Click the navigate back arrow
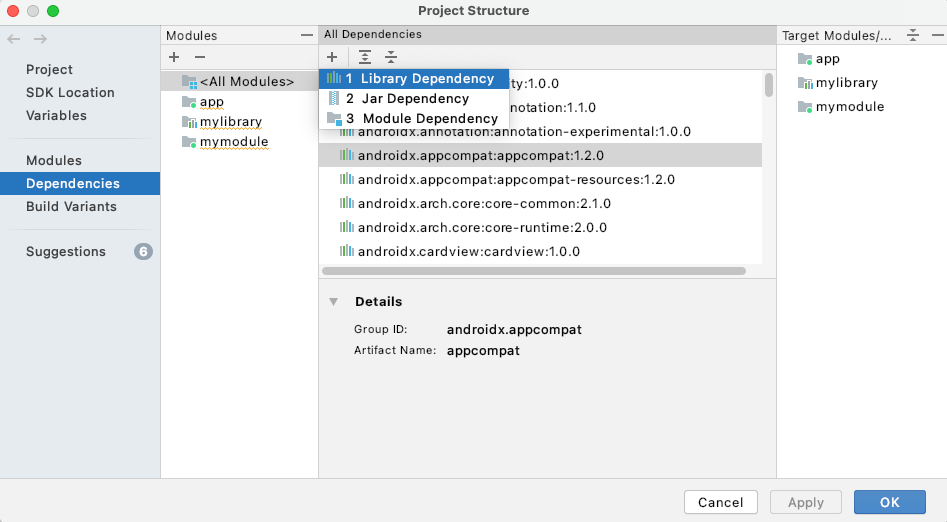 point(14,39)
